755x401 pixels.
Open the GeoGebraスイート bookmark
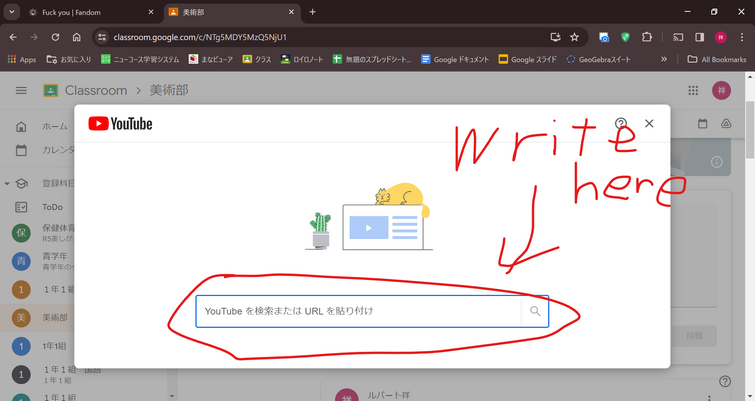(599, 59)
